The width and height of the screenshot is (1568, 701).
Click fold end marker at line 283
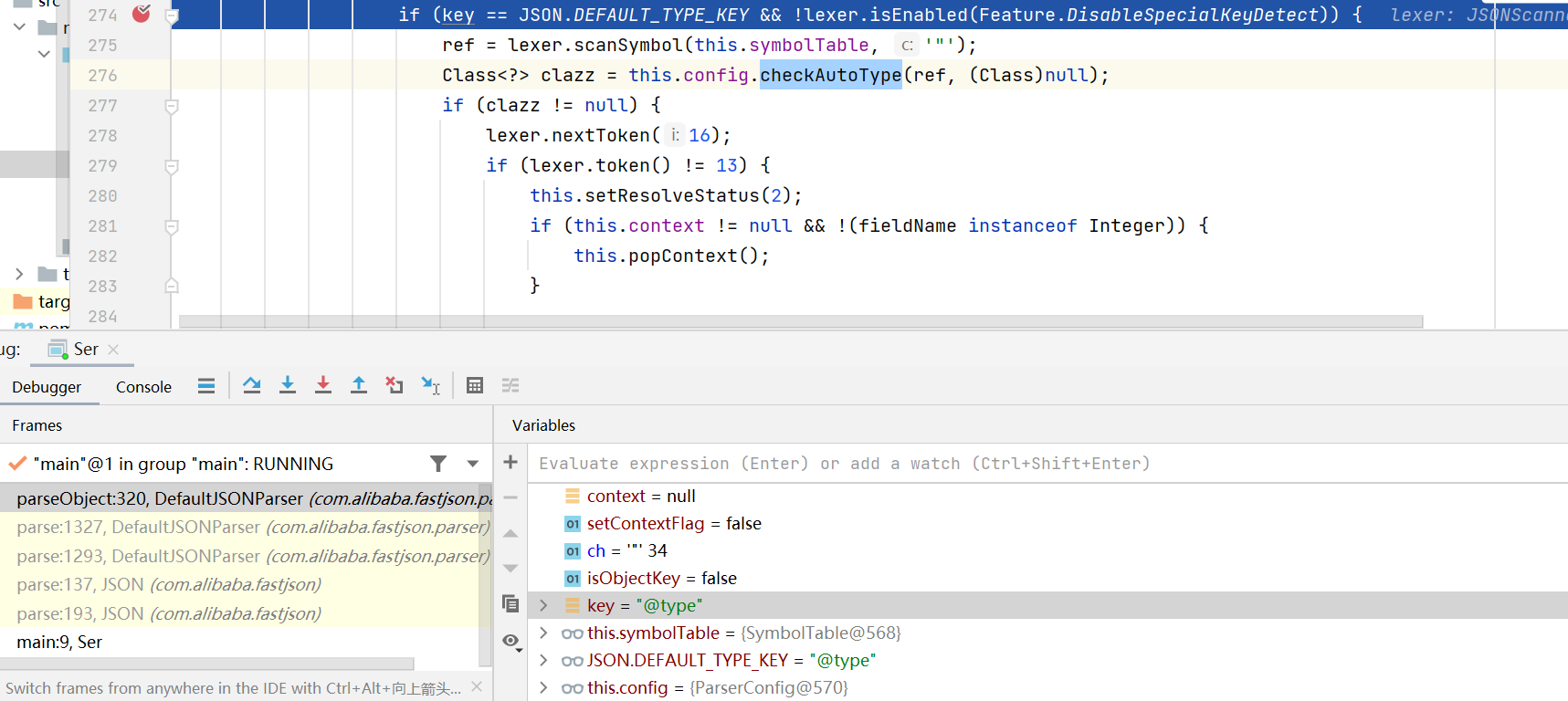(x=171, y=286)
